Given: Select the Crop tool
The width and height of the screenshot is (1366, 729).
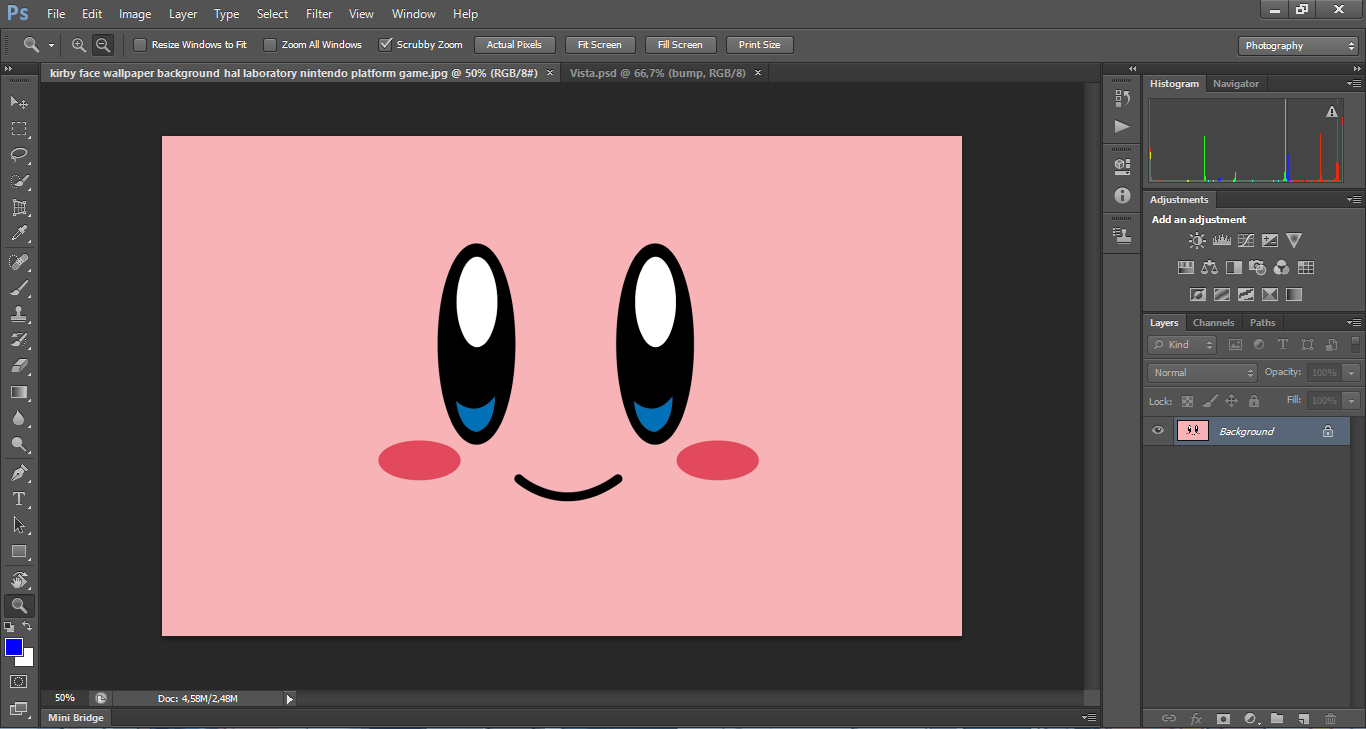Looking at the screenshot, I should point(19,207).
